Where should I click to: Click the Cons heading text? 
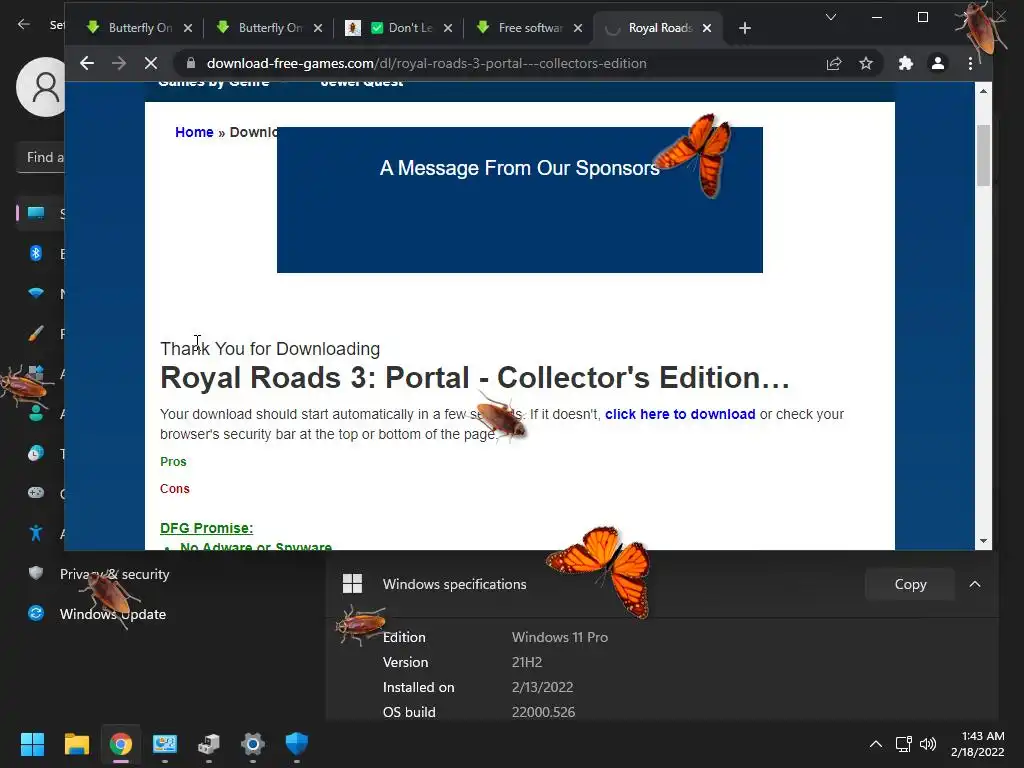tap(175, 488)
